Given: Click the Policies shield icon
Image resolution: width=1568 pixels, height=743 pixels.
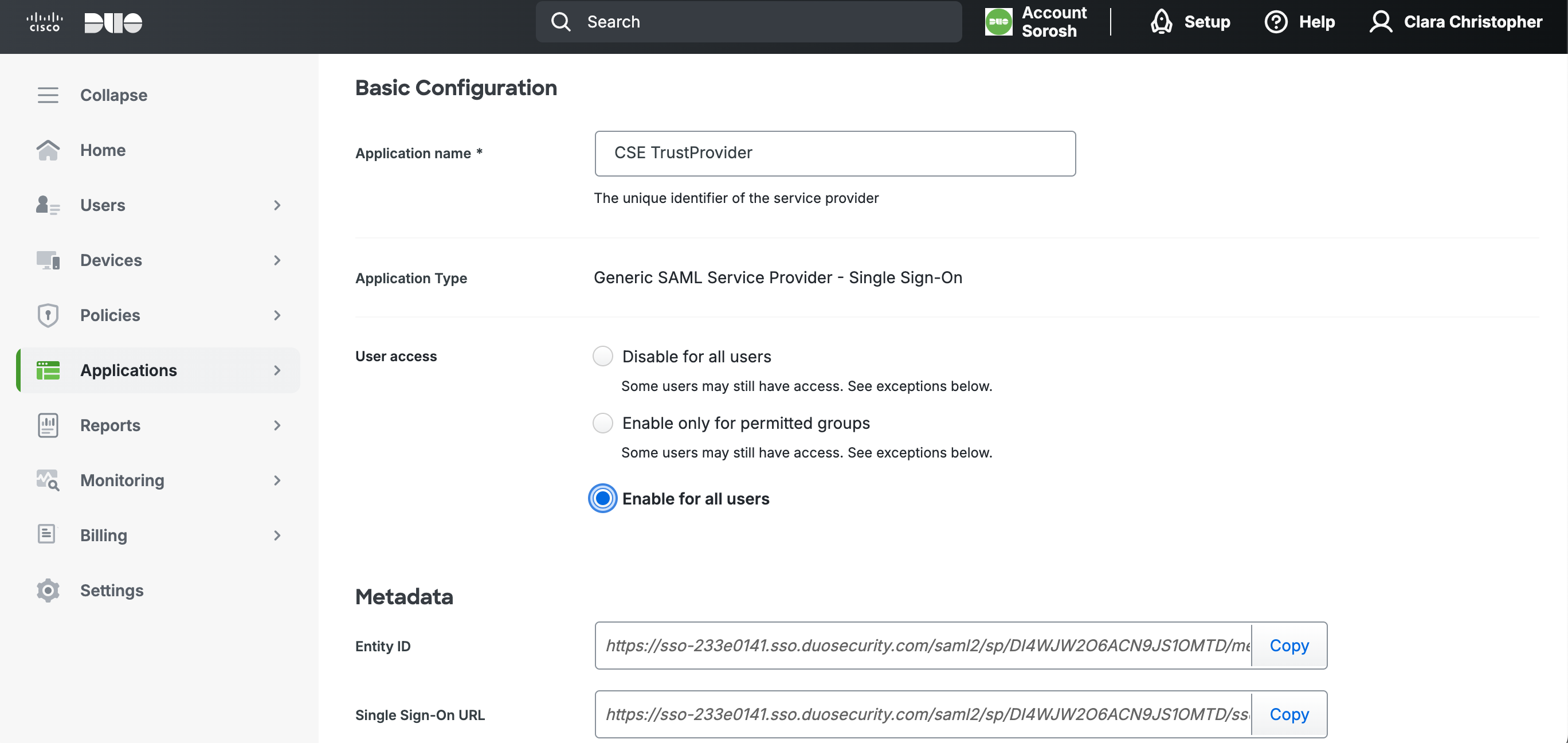Looking at the screenshot, I should (x=48, y=315).
